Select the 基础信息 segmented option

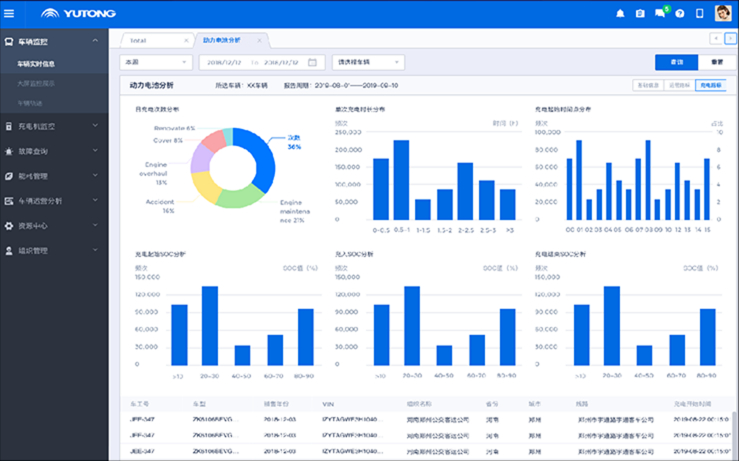(650, 86)
